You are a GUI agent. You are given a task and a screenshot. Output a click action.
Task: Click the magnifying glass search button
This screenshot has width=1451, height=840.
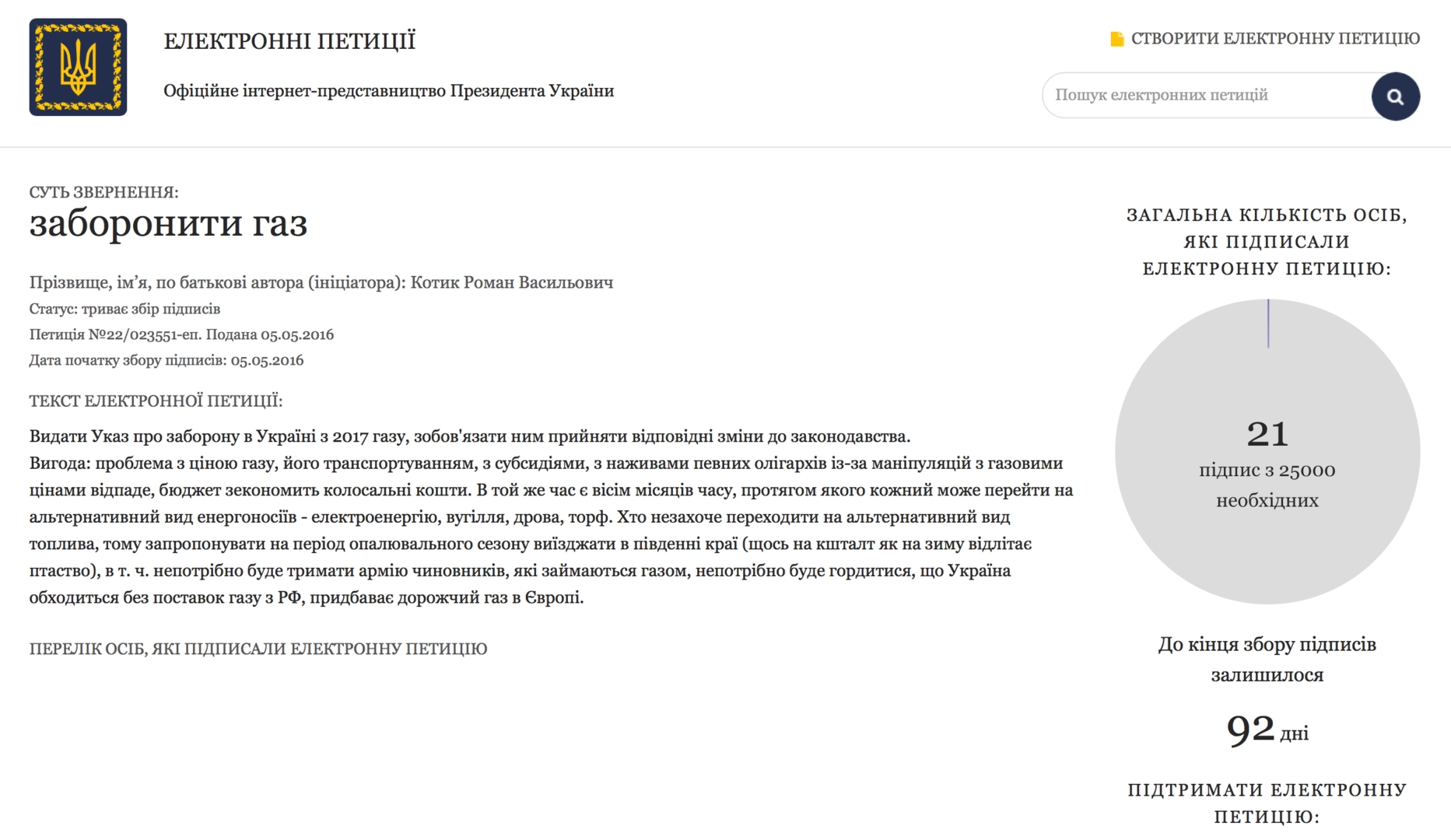pyautogui.click(x=1395, y=96)
